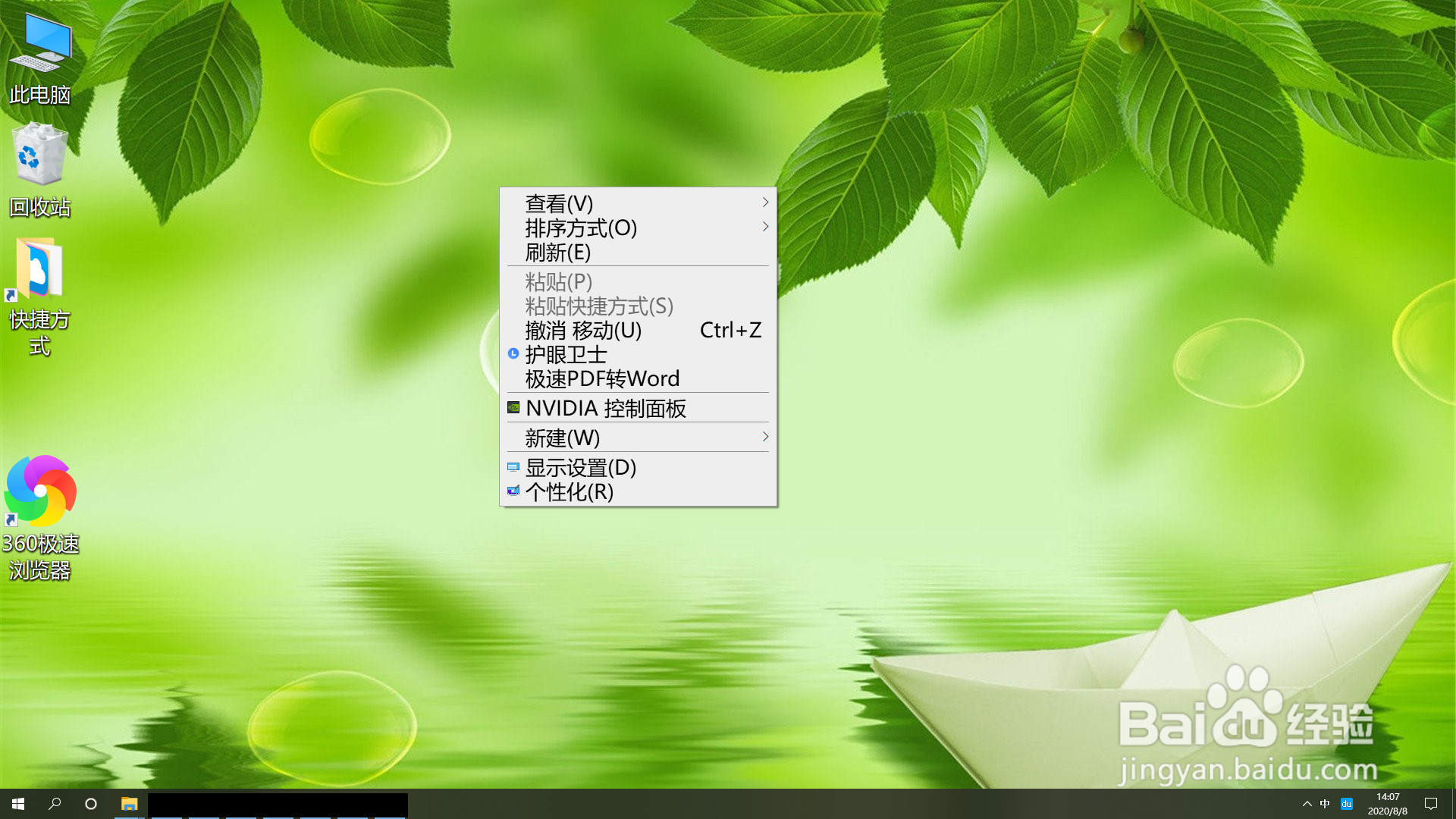The height and width of the screenshot is (819, 1456).
Task: Choose 刷新(E) from the context menu
Action: coord(638,252)
